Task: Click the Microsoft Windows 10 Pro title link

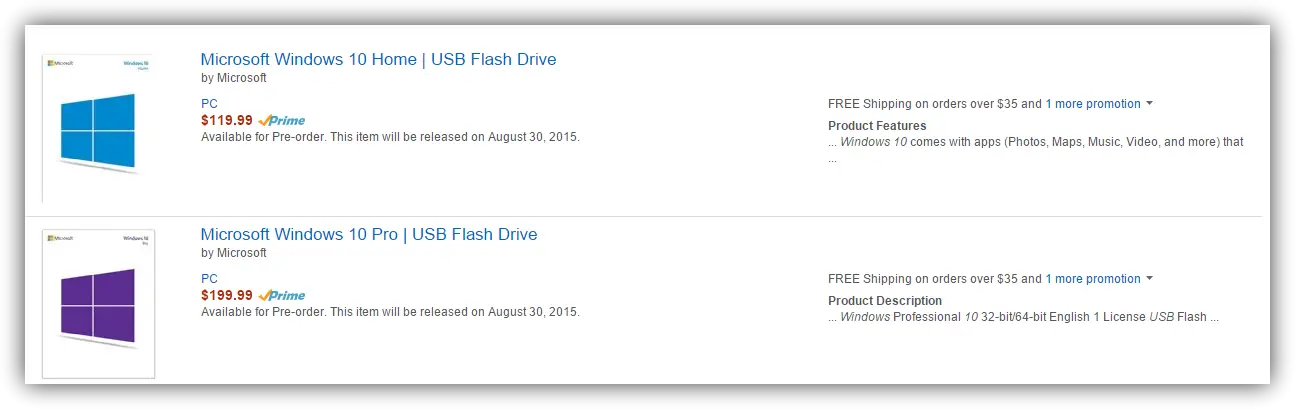Action: click(369, 234)
